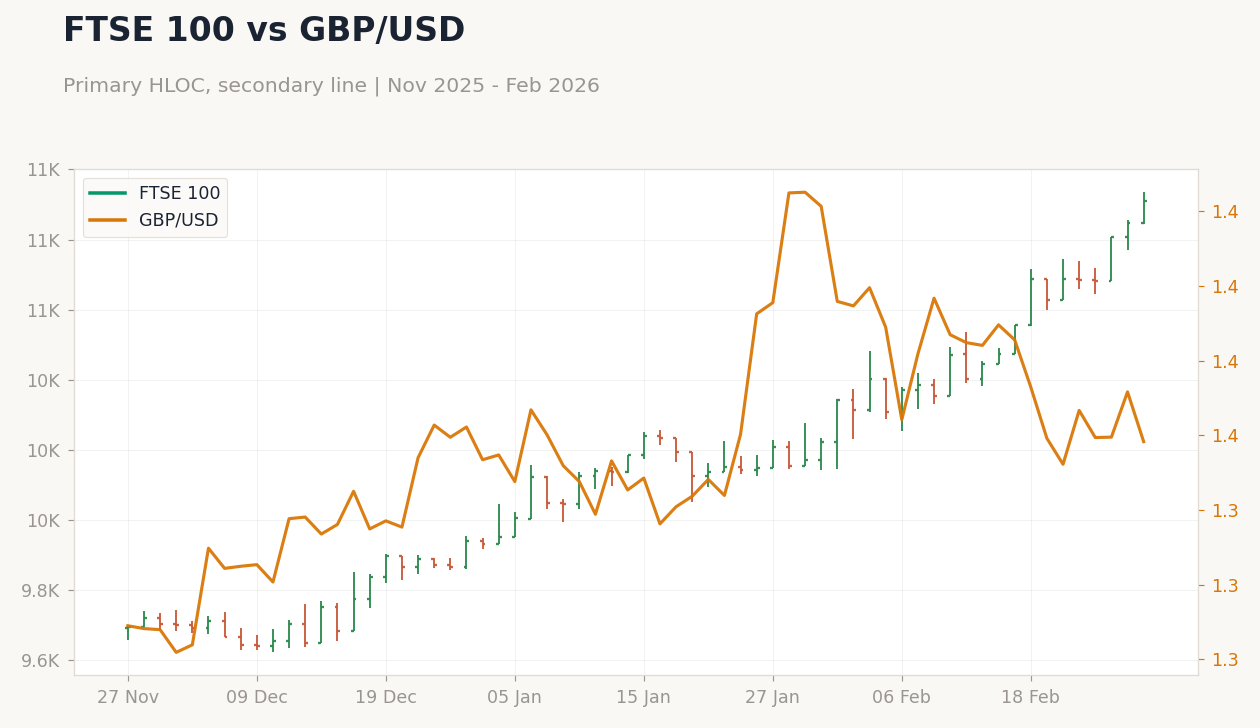
Task: Click the green FTSE 100 legend line swatch
Action: [x=107, y=193]
